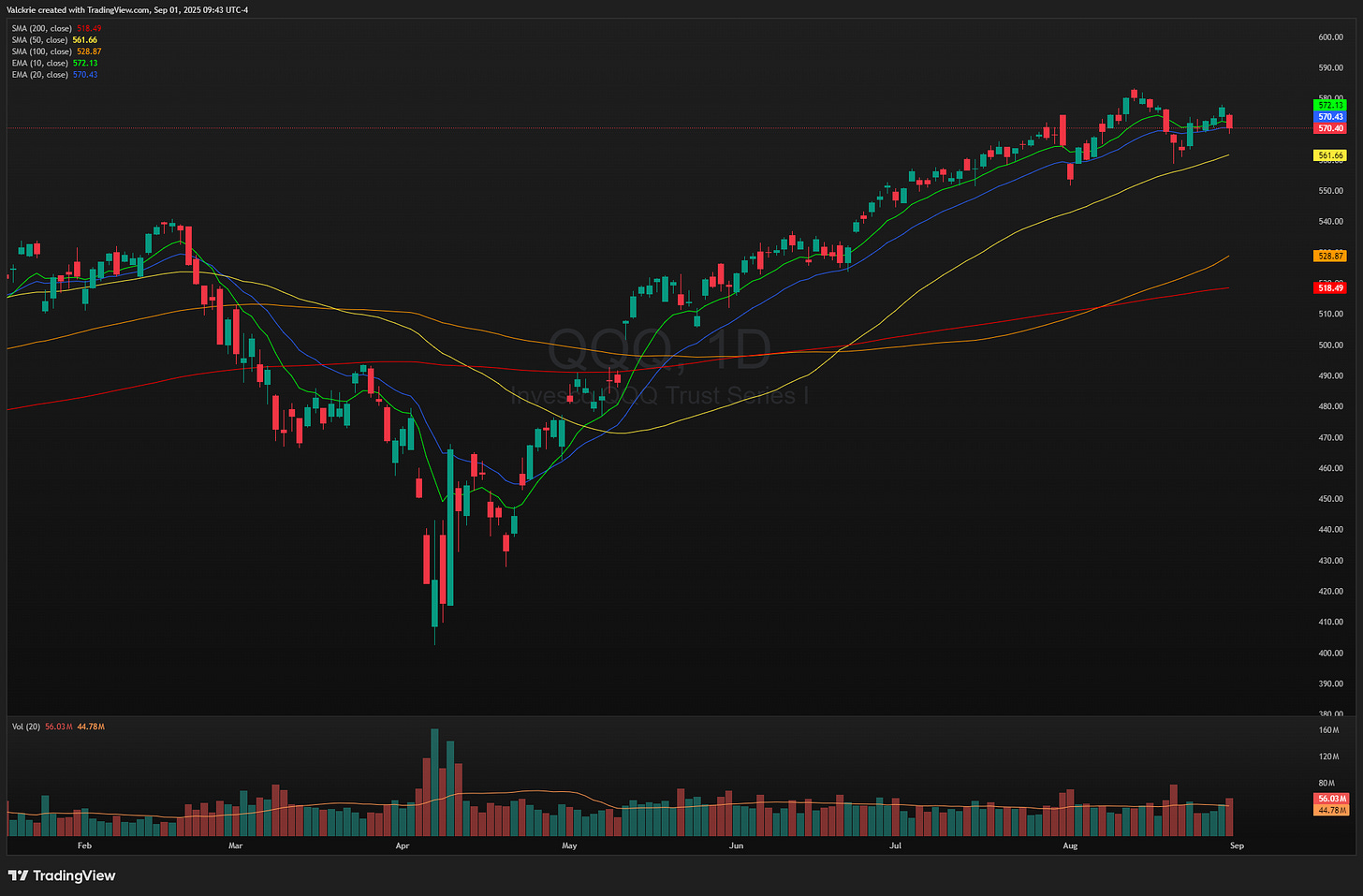Screen dimensions: 1363x896
Task: Click the 550.00 price scale label
Action: tap(1331, 191)
